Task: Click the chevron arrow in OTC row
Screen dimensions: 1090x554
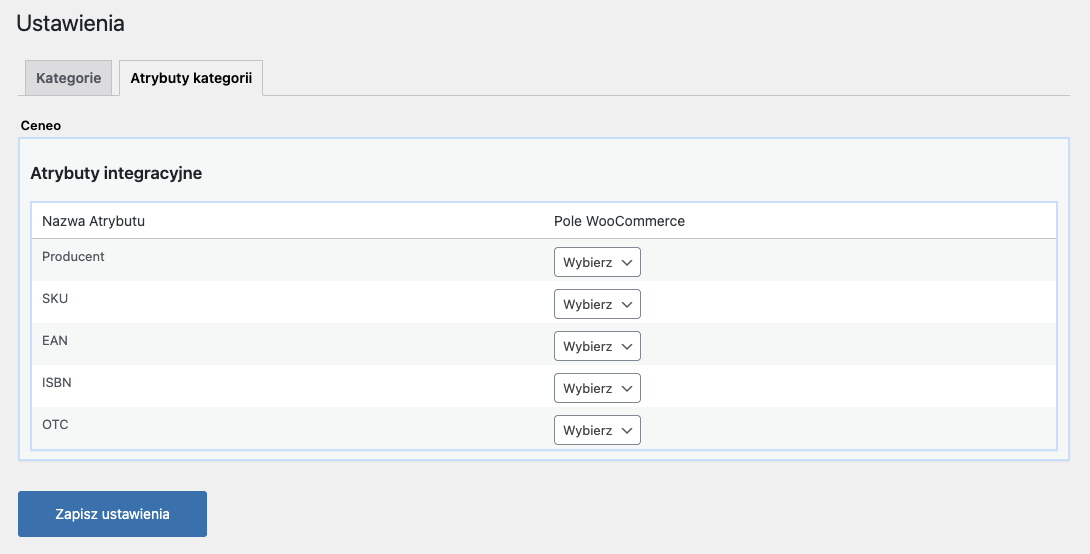Action: click(627, 430)
